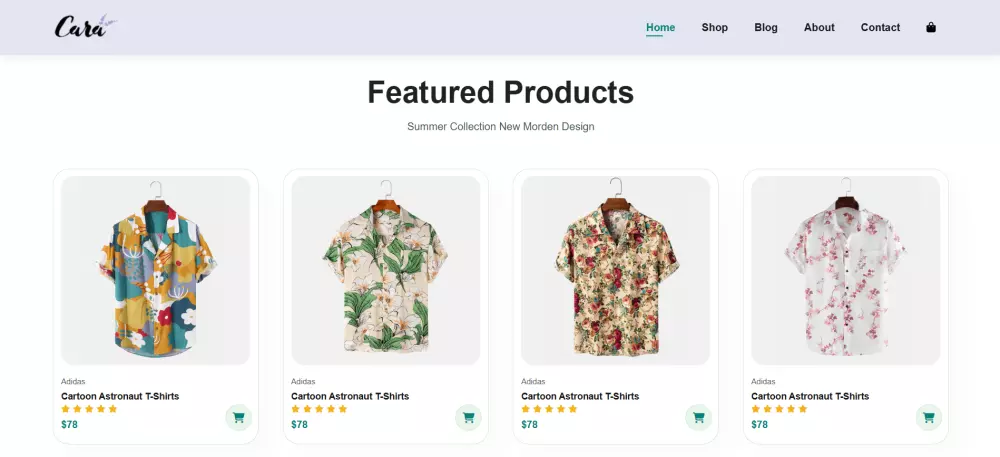View the teal-yellow cartoon shirt image
This screenshot has width=1000, height=457.
point(156,270)
